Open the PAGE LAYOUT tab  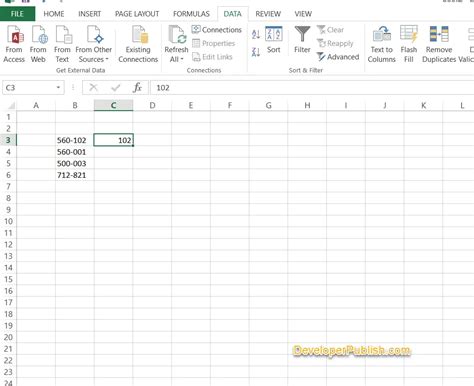(137, 14)
